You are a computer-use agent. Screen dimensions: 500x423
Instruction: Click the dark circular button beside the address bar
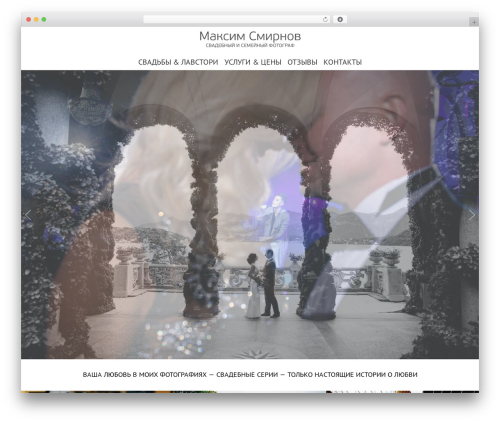(x=340, y=19)
